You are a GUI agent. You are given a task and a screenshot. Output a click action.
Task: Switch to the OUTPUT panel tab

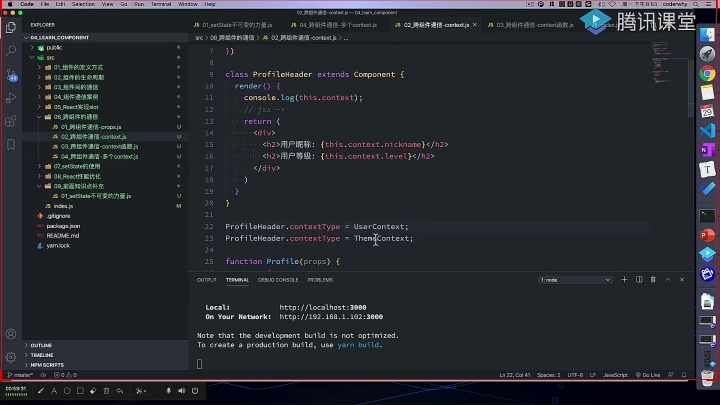pos(207,280)
